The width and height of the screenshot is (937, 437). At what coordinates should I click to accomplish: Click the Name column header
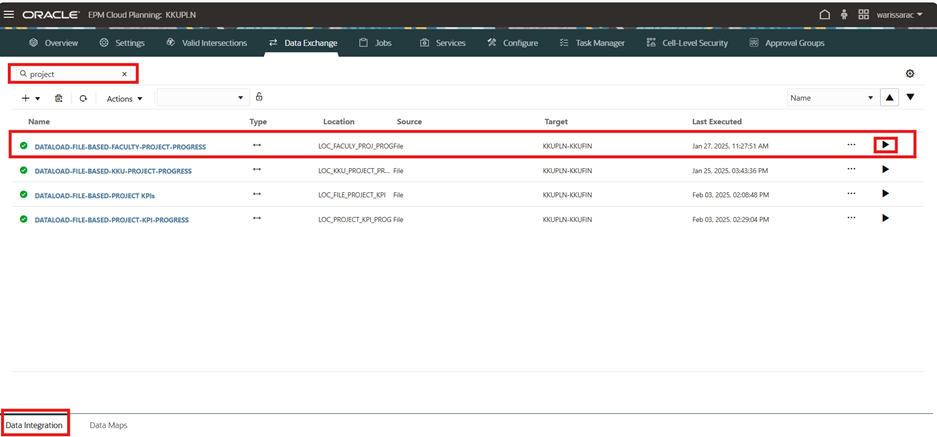point(39,121)
